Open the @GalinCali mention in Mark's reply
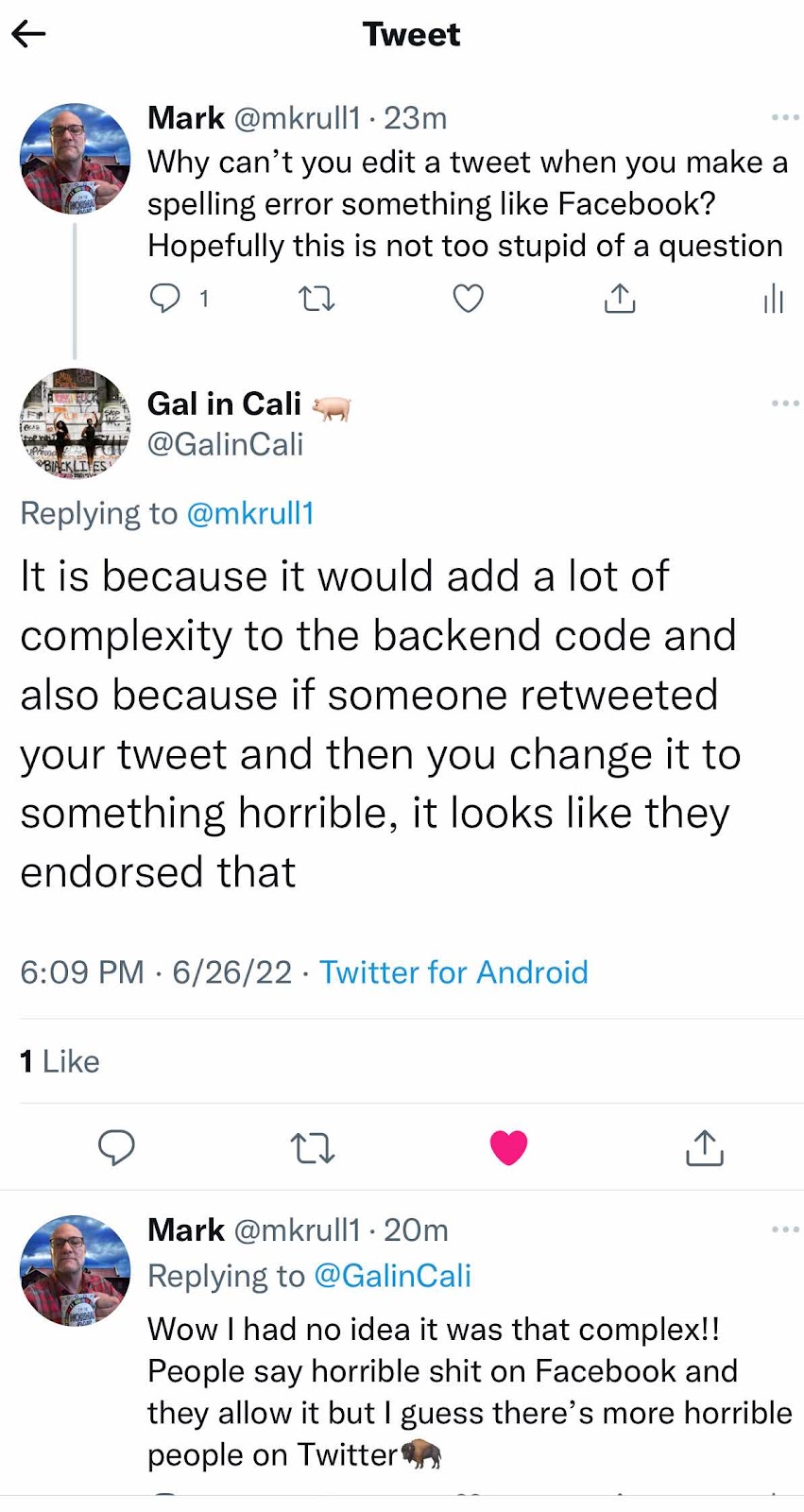This screenshot has width=804, height=1512. point(392,1276)
